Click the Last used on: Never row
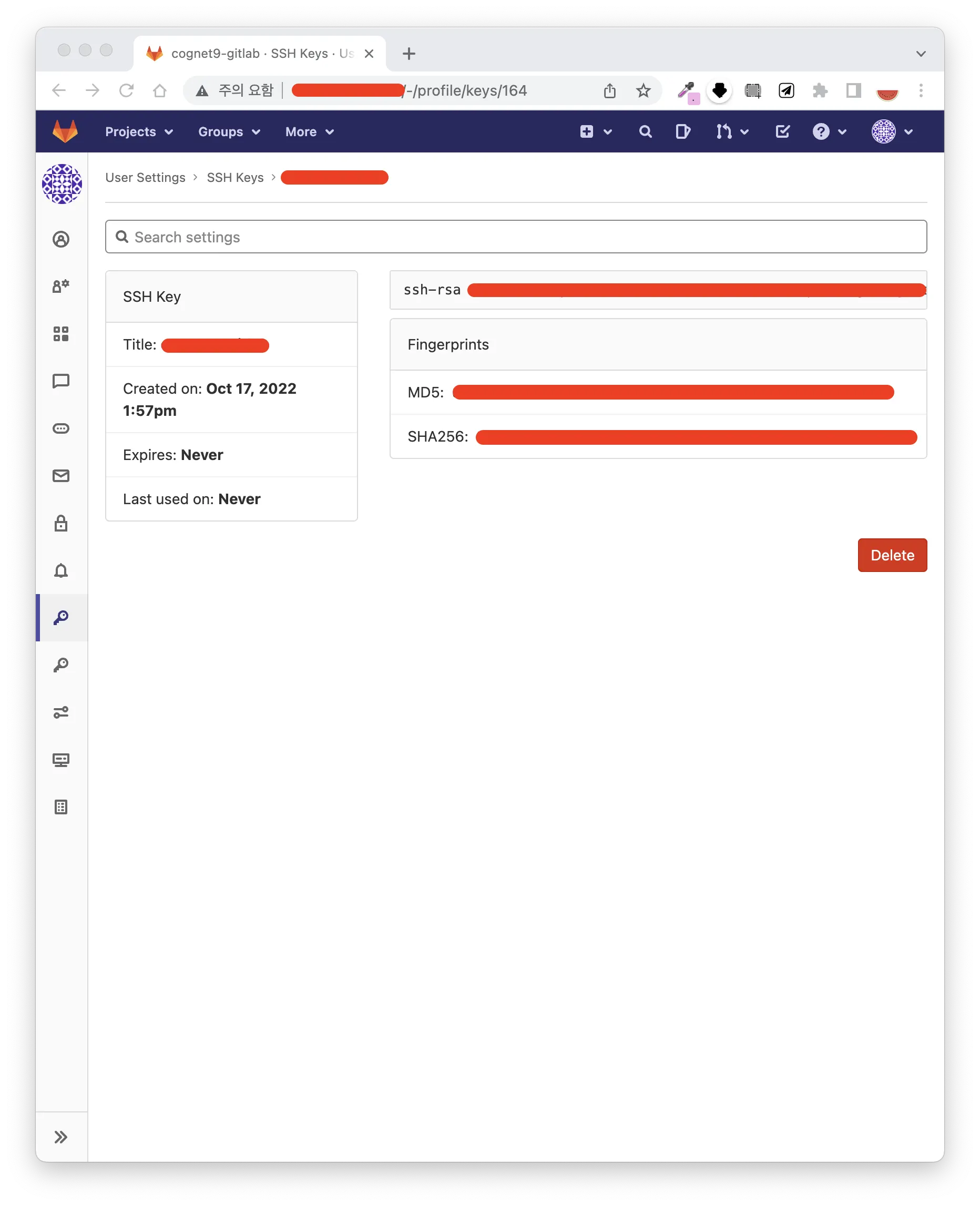This screenshot has height=1206, width=980. click(x=231, y=498)
